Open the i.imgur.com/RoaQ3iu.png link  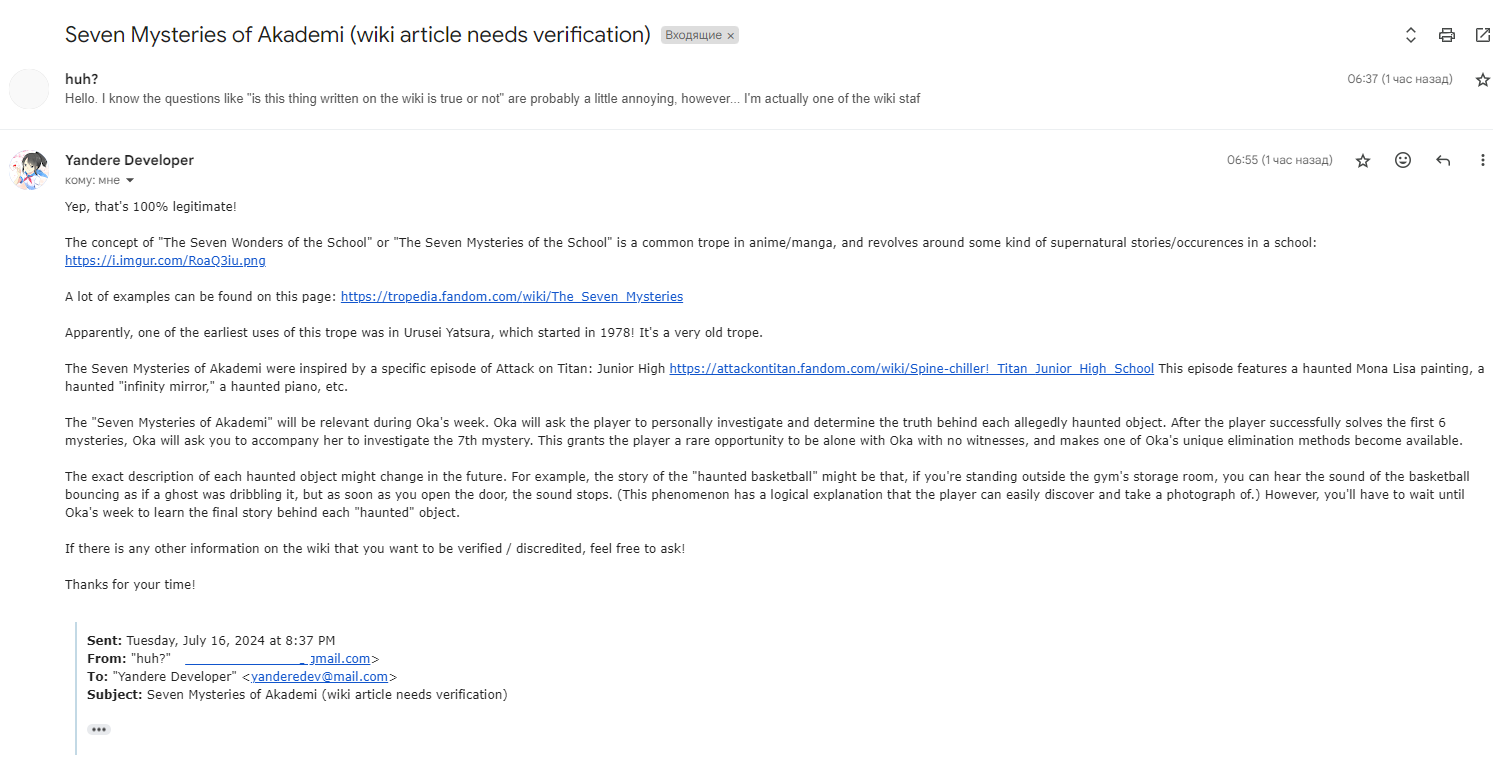click(165, 261)
